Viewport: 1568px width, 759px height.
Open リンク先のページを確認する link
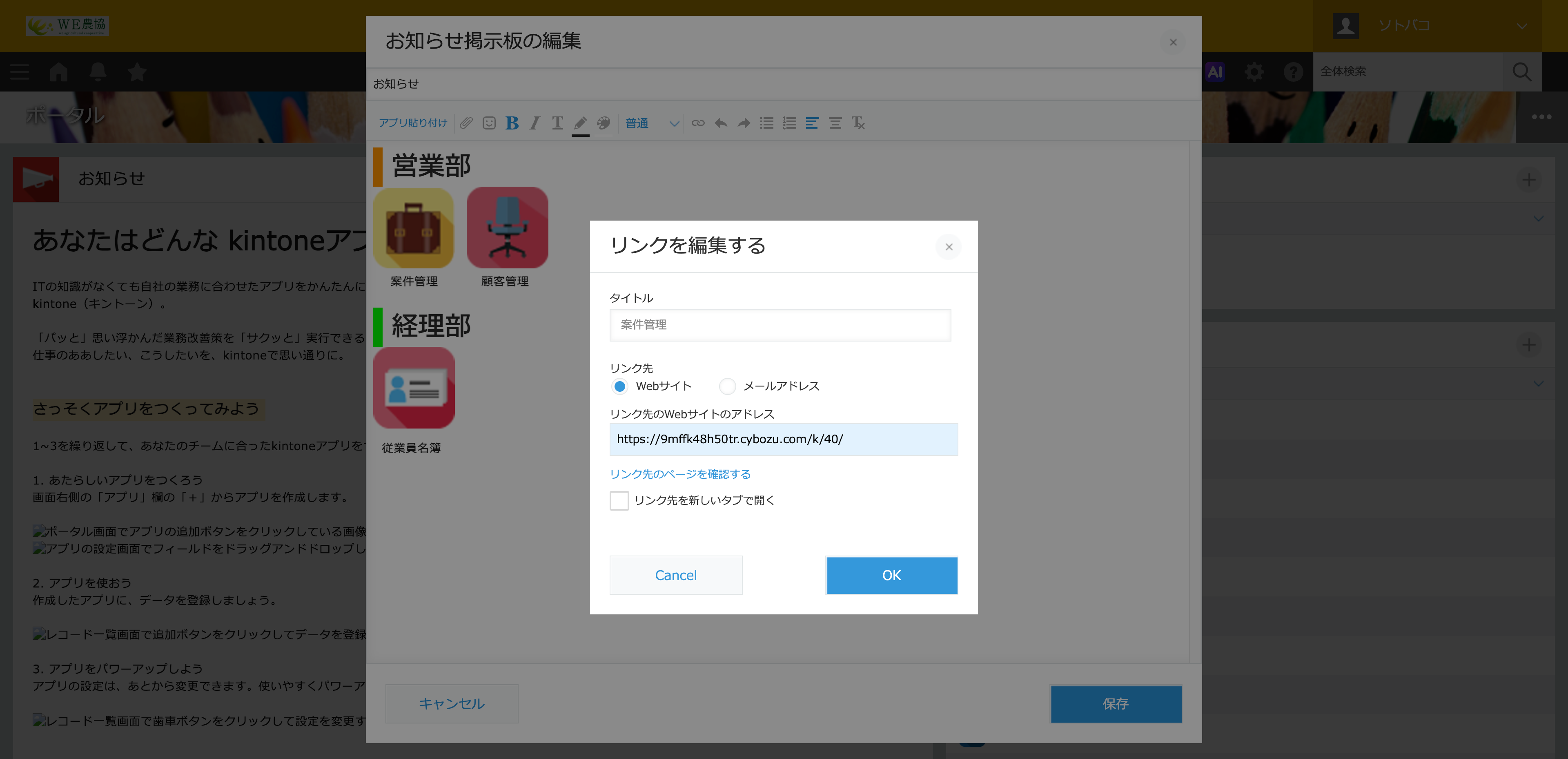pos(680,474)
